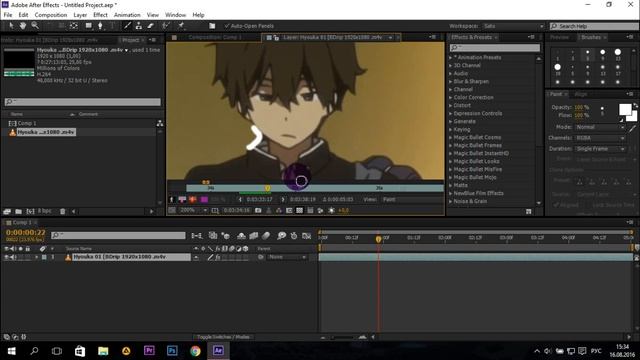Screen dimensions: 640x360
Task: Select the Clone Stamp tool
Action: click(139, 26)
